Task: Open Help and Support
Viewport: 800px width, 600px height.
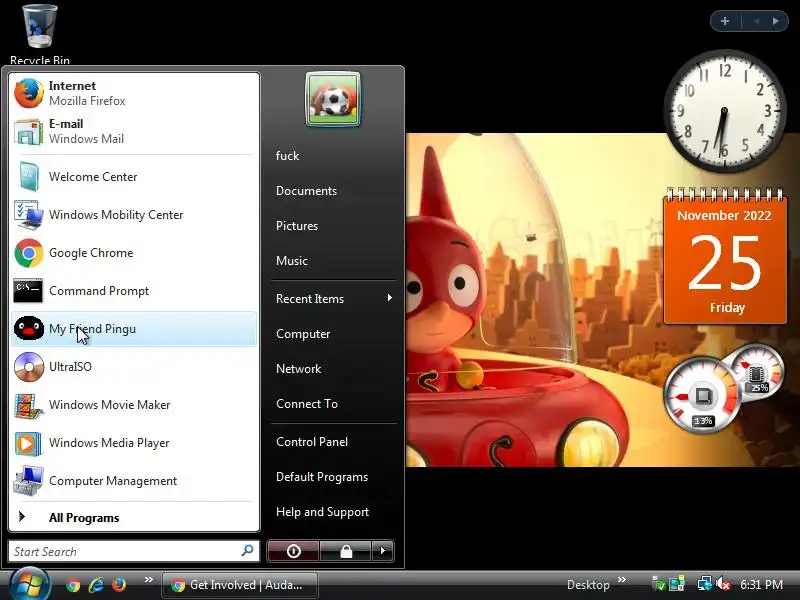Action: (x=334, y=512)
